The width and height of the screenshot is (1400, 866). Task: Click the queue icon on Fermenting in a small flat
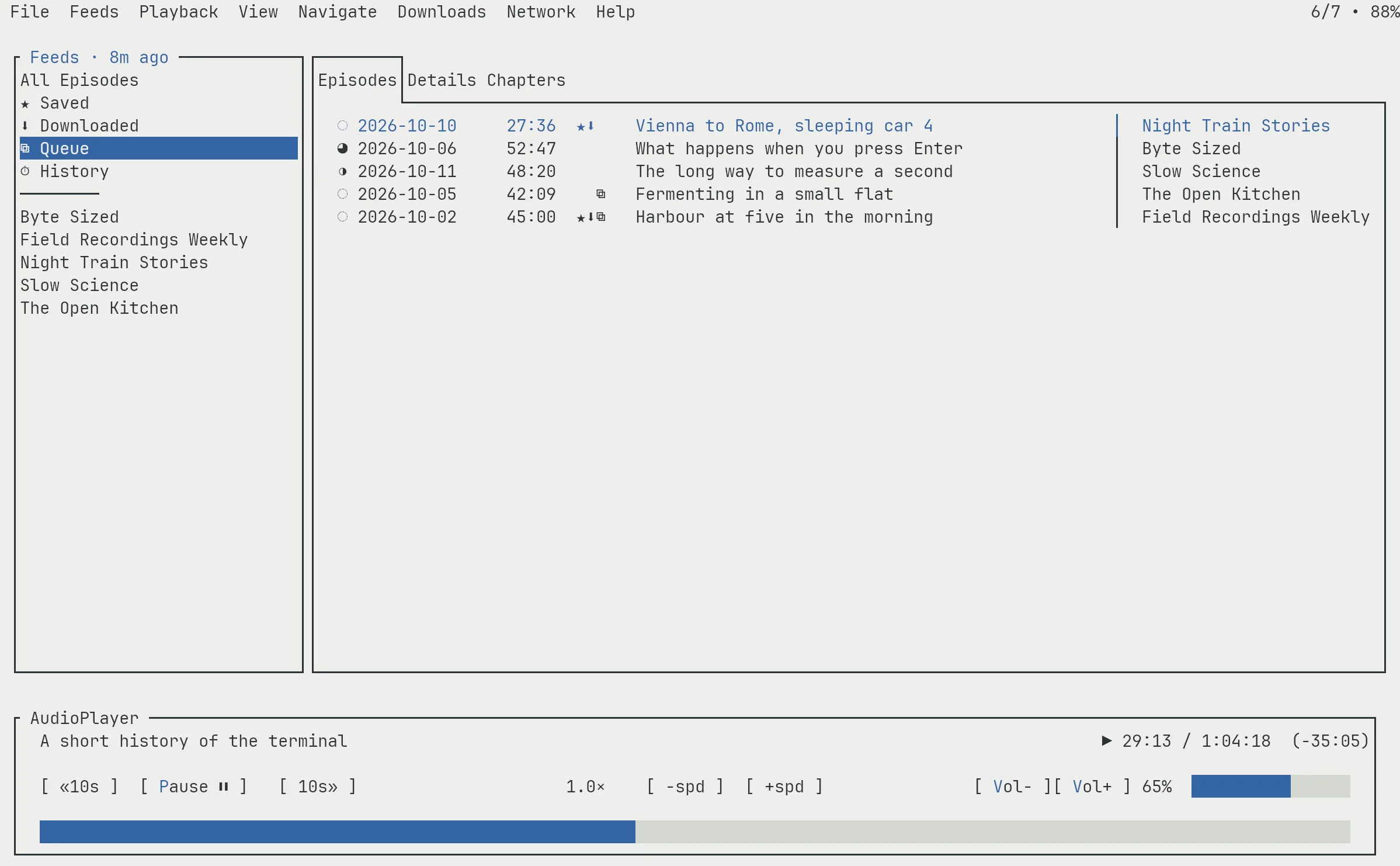coord(600,194)
